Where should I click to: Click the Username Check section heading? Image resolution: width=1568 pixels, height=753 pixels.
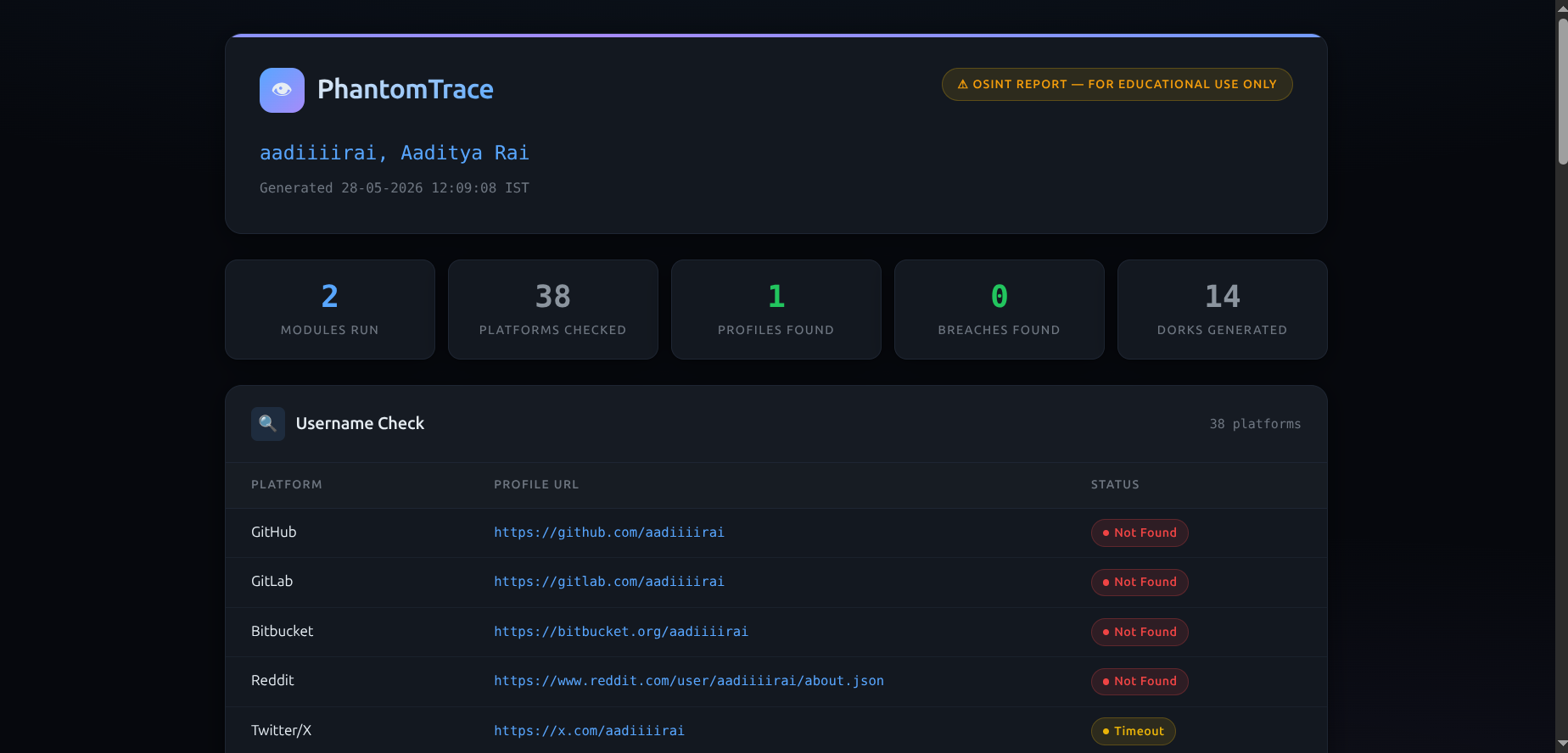pyautogui.click(x=360, y=423)
